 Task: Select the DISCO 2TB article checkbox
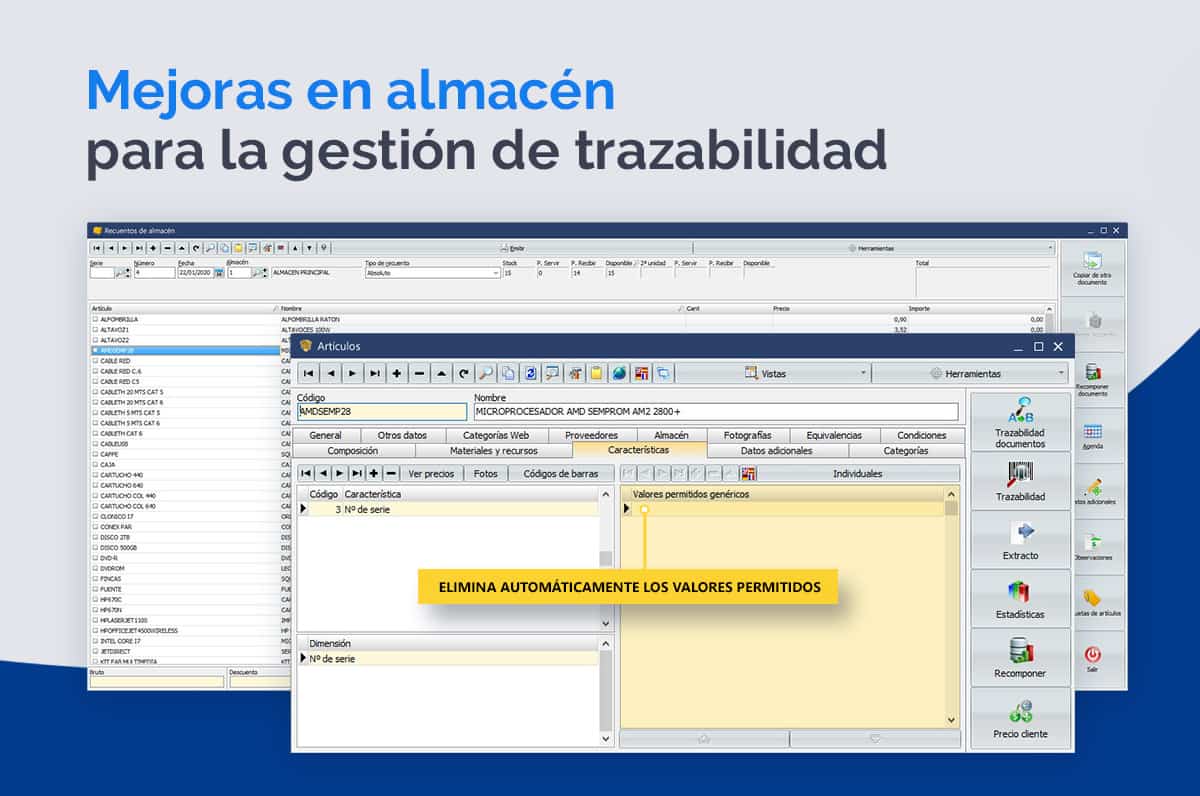[x=95, y=537]
